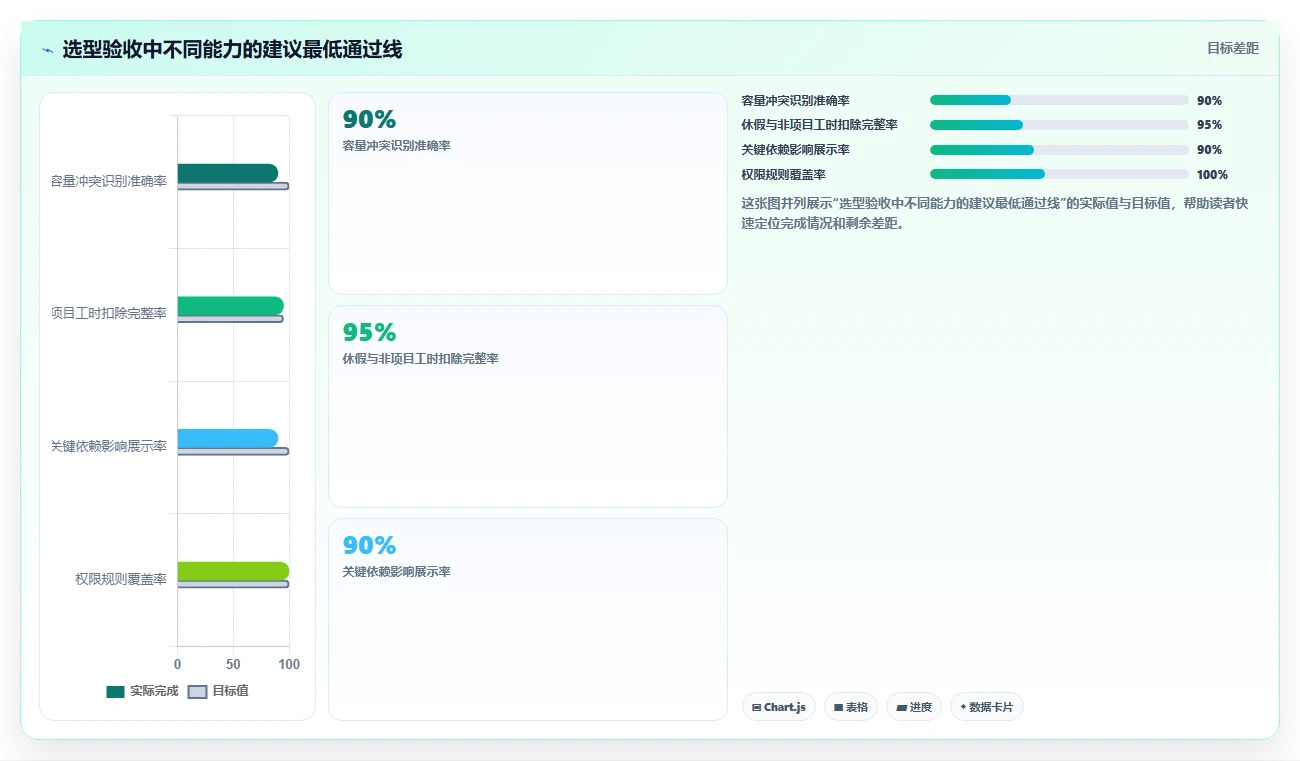Click the 关键依赖影响展示率 axis label in chart
Screen dimensions: 1300x761
tap(109, 446)
